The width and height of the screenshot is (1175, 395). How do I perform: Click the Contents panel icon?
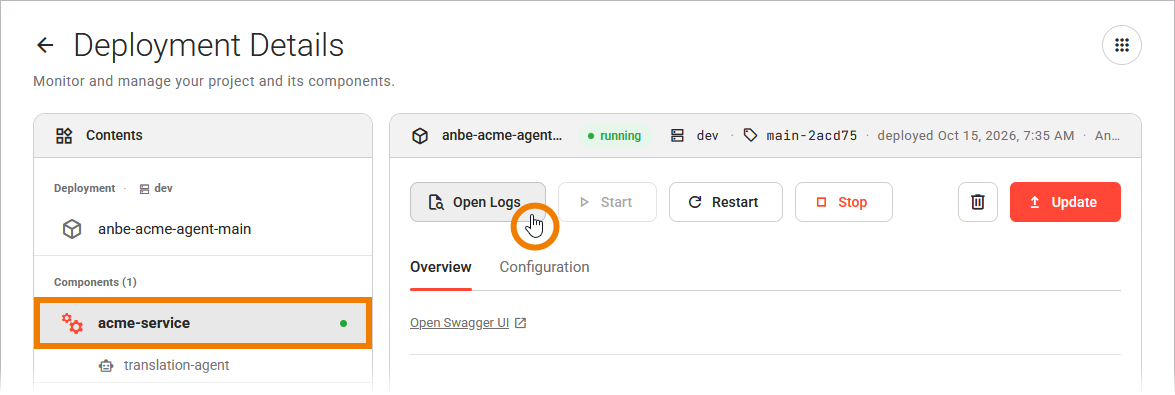click(64, 136)
